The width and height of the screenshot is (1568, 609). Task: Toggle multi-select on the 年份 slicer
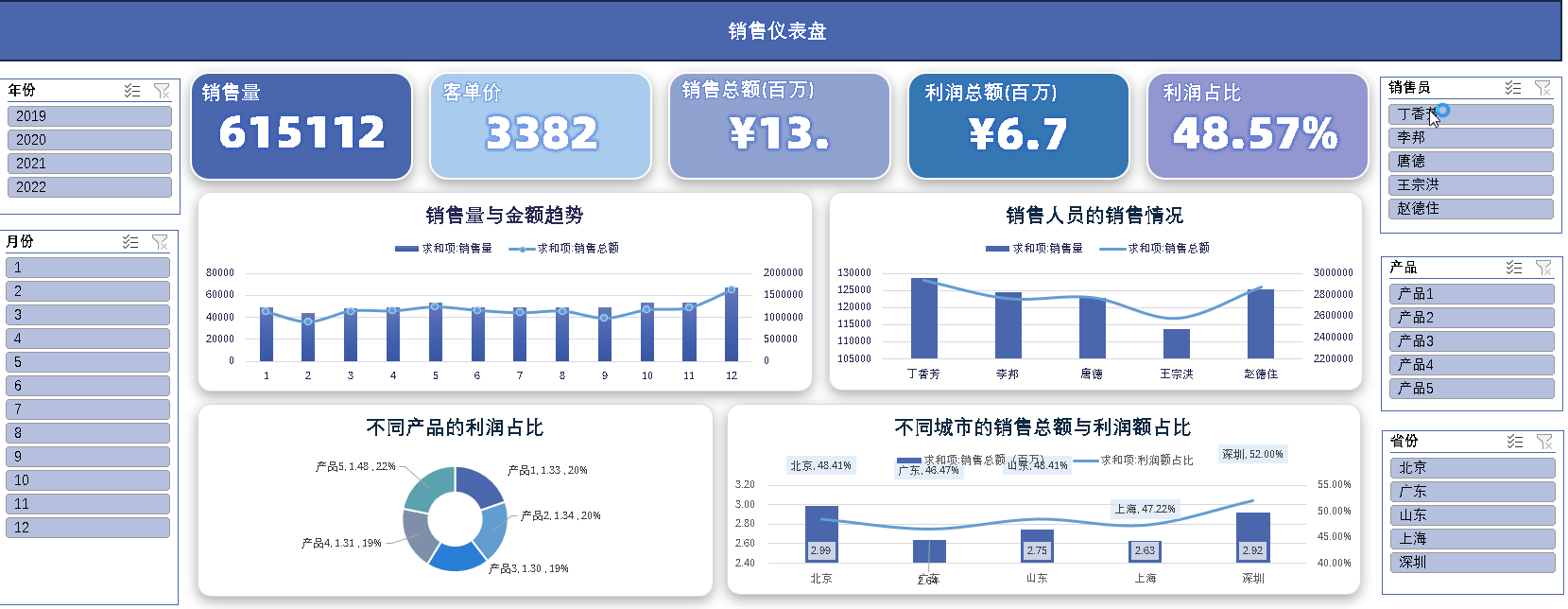click(132, 91)
